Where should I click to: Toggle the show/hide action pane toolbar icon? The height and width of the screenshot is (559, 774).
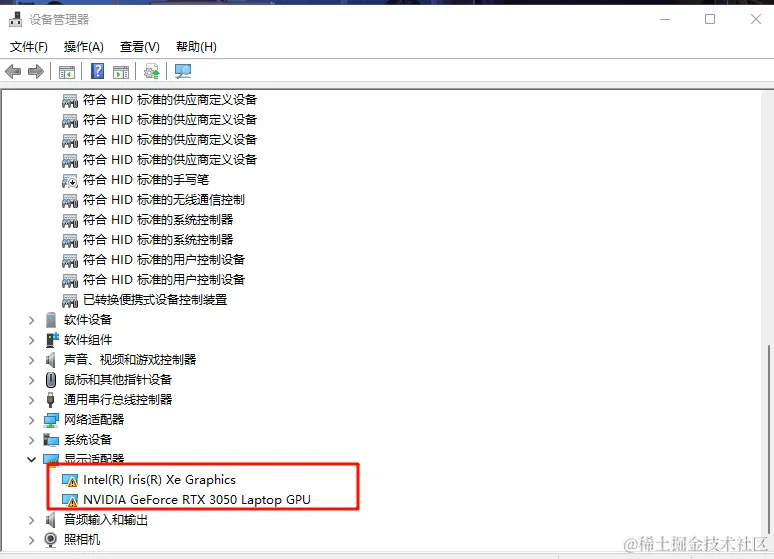pos(121,72)
